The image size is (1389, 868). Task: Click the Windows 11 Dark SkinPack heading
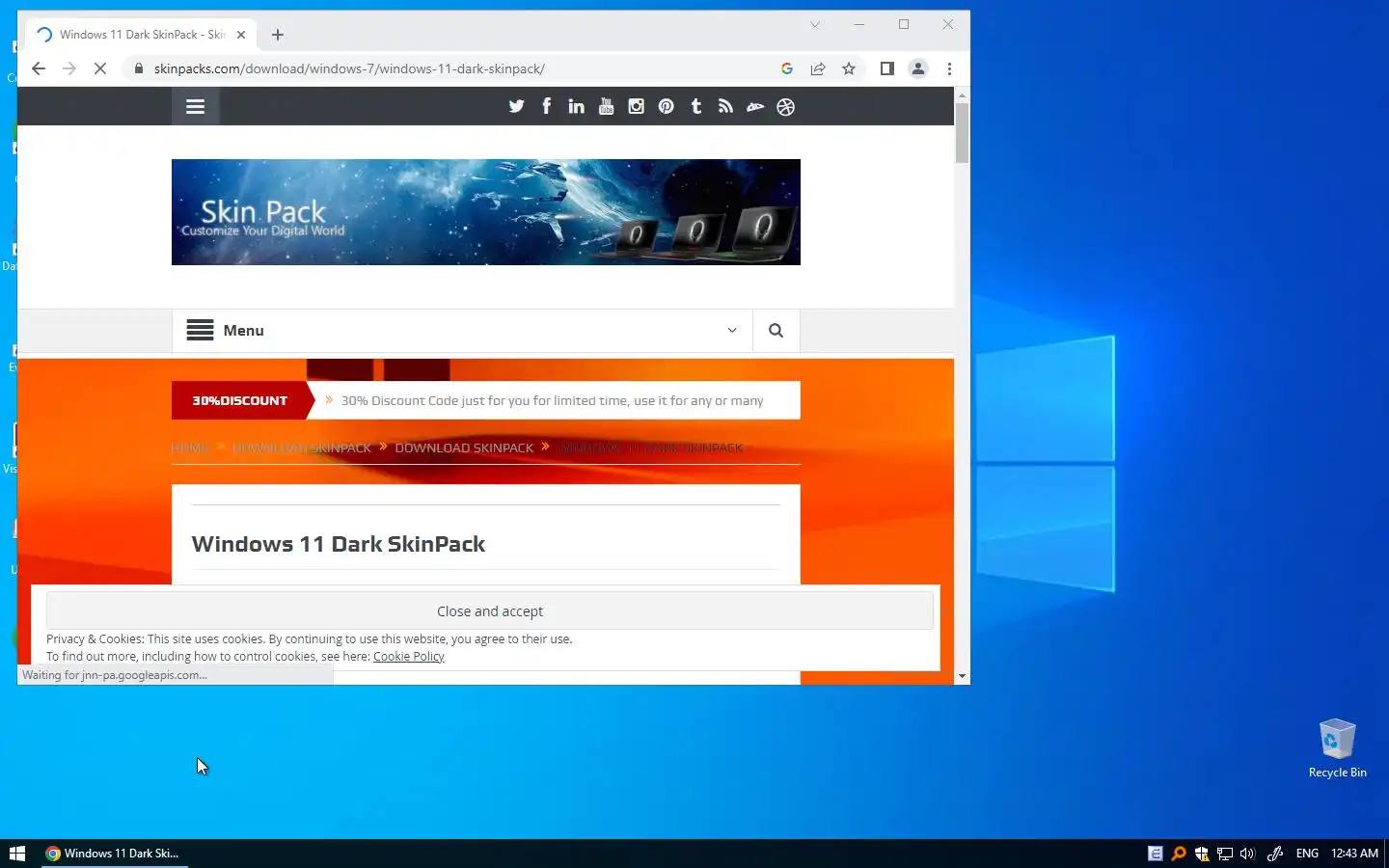339,544
